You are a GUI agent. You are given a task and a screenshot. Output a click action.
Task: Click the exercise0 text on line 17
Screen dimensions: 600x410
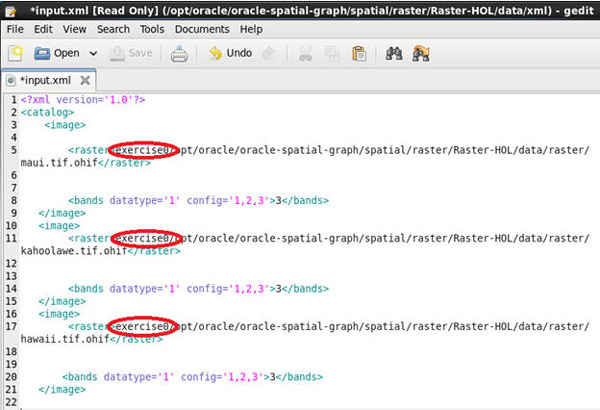tap(143, 327)
